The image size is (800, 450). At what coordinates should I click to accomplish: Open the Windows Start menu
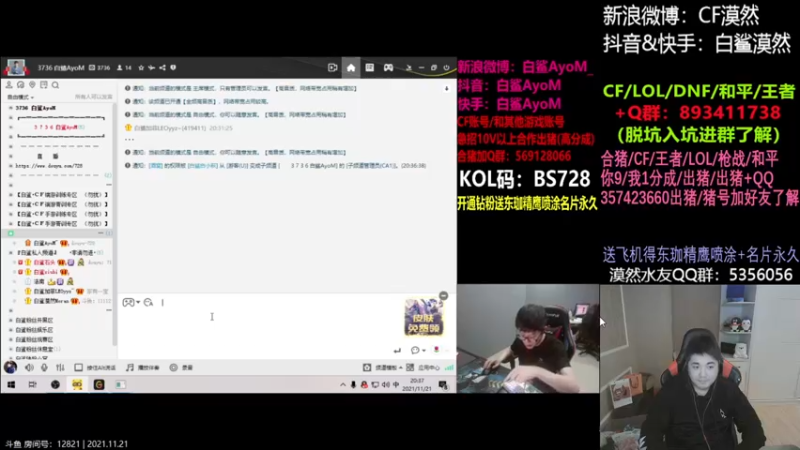tap(11, 385)
